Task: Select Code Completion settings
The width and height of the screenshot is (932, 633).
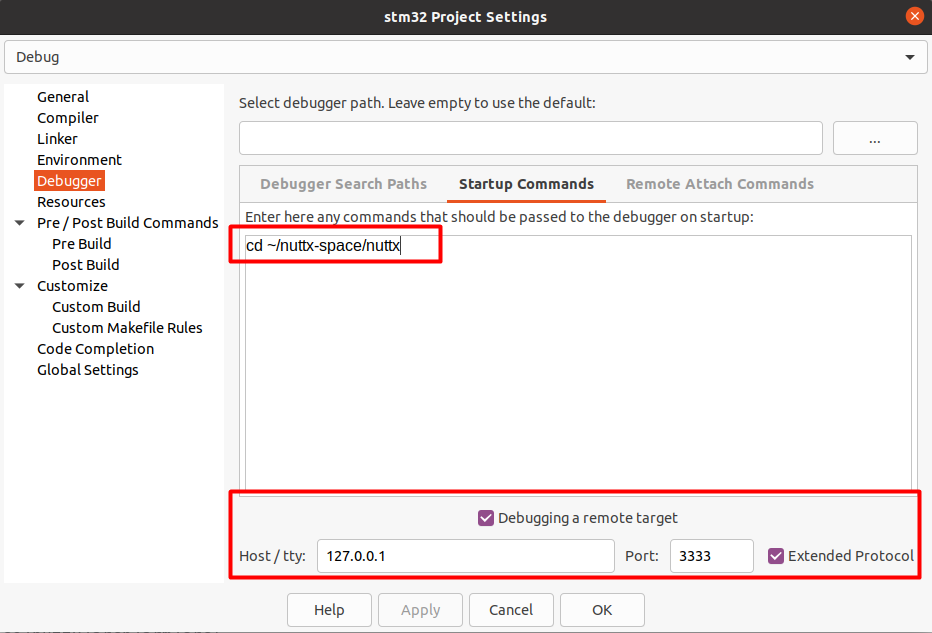Action: tap(96, 349)
